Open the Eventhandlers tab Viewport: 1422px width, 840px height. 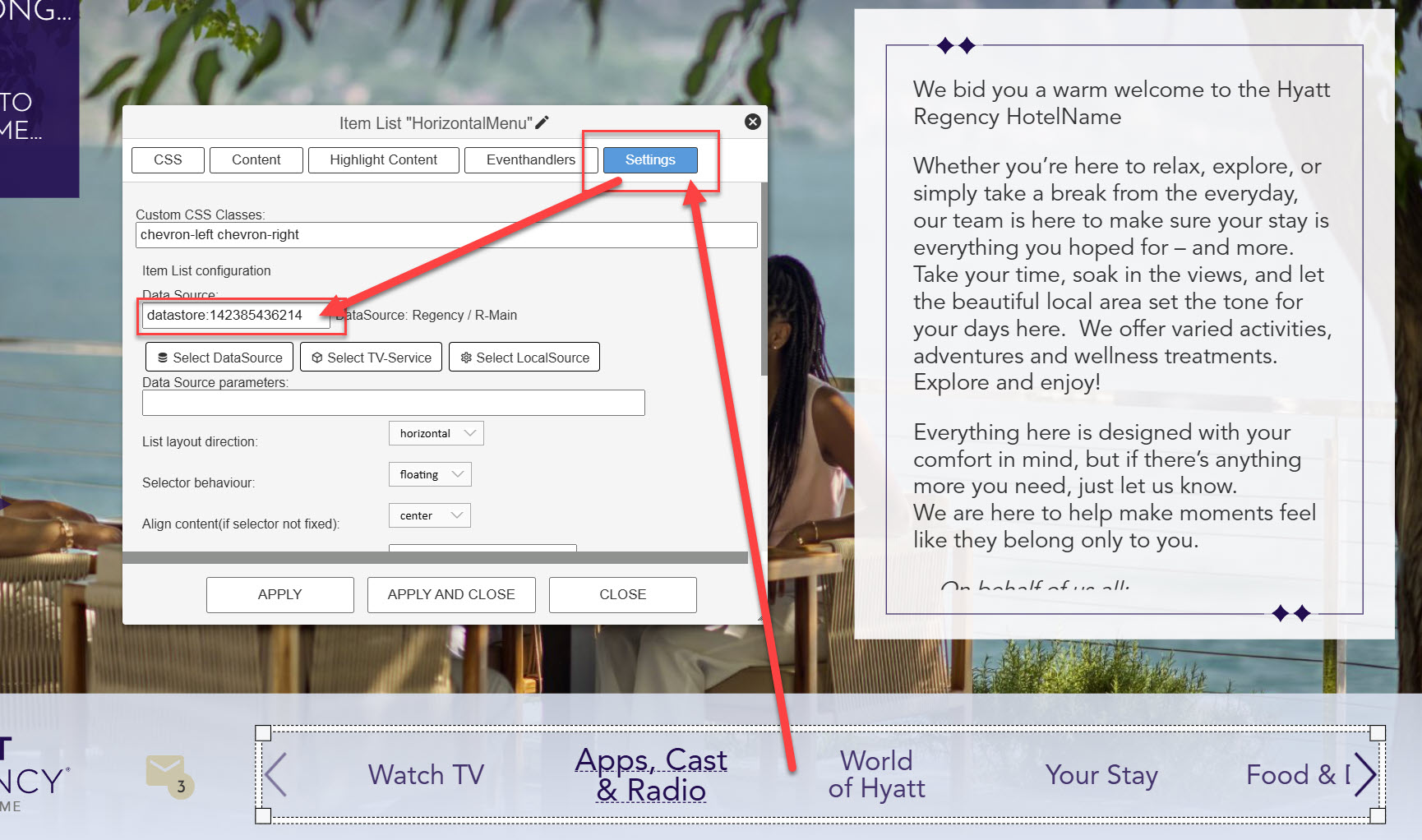pyautogui.click(x=530, y=159)
